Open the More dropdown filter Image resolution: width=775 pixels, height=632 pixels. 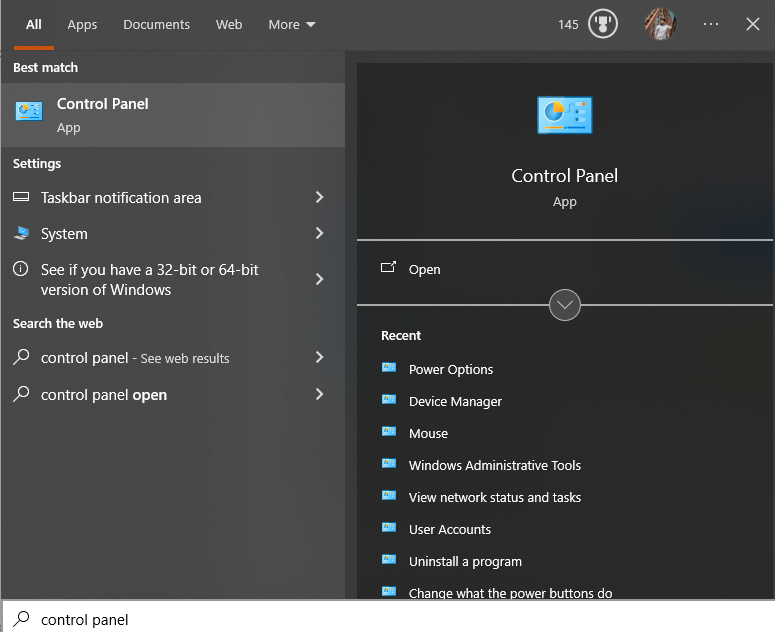click(292, 25)
